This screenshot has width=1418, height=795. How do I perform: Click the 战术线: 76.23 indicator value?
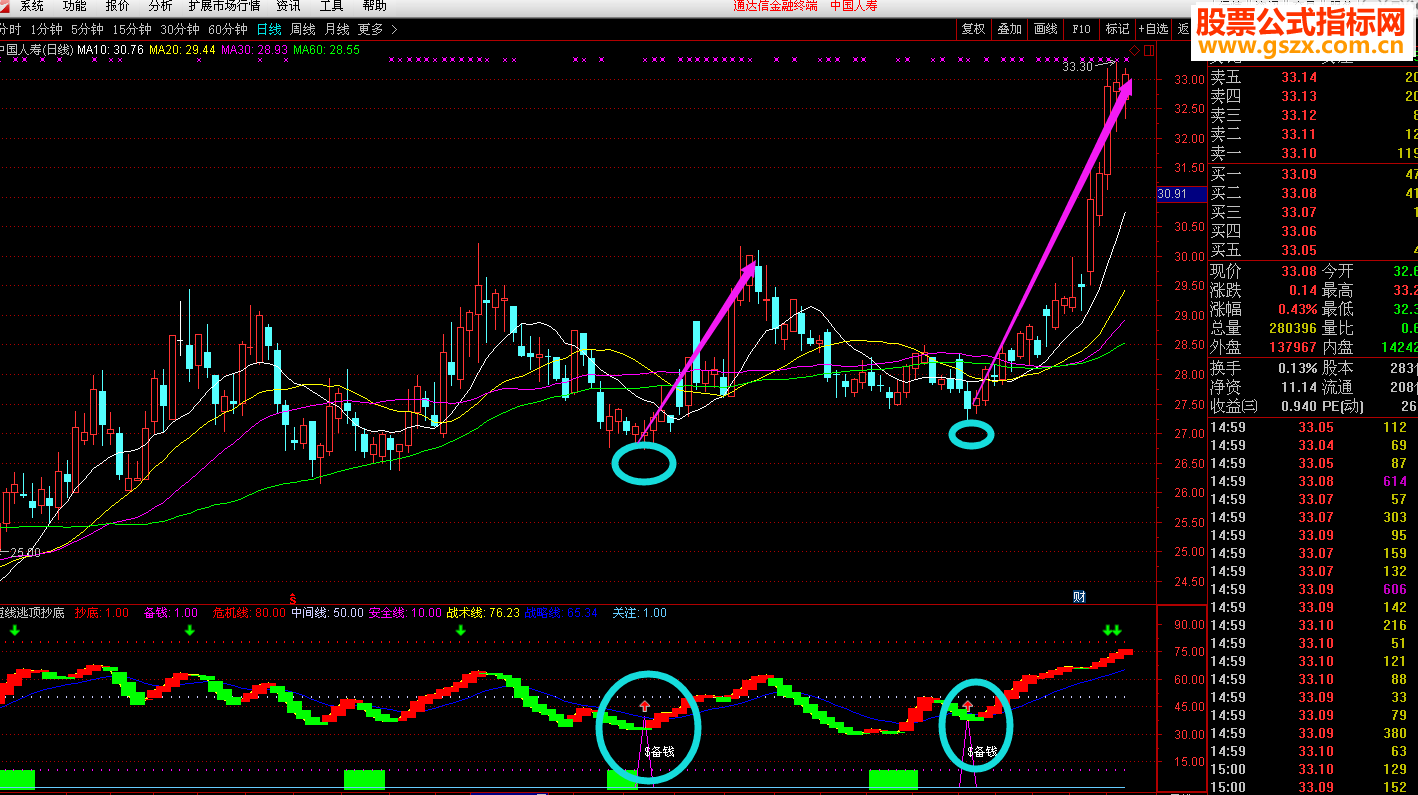tap(483, 613)
